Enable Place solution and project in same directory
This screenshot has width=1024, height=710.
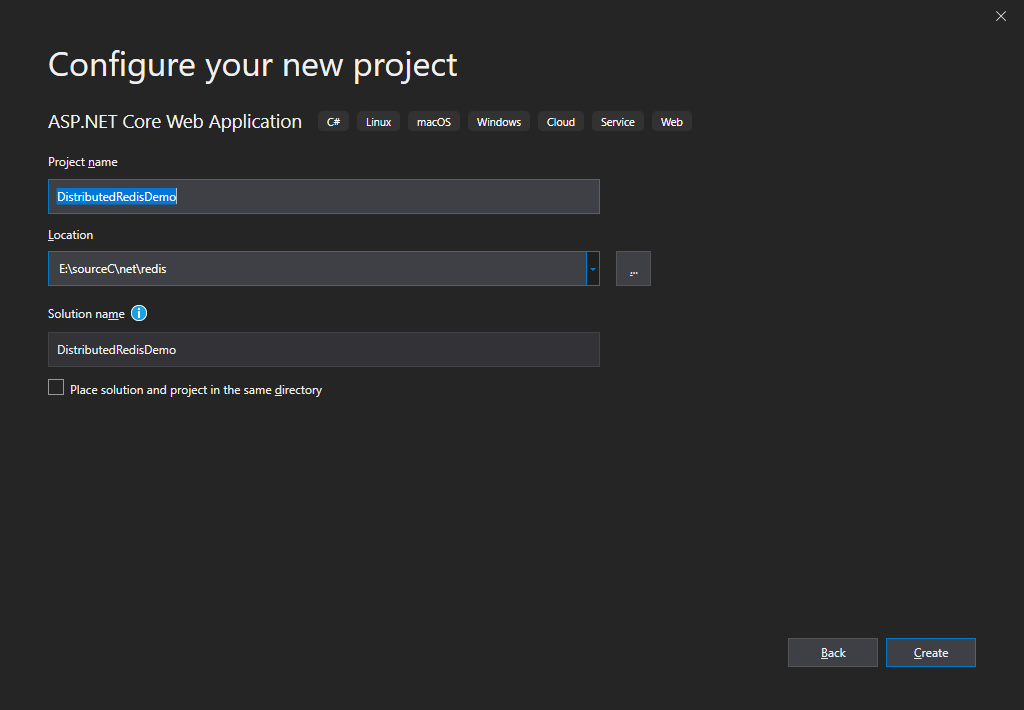(x=56, y=388)
